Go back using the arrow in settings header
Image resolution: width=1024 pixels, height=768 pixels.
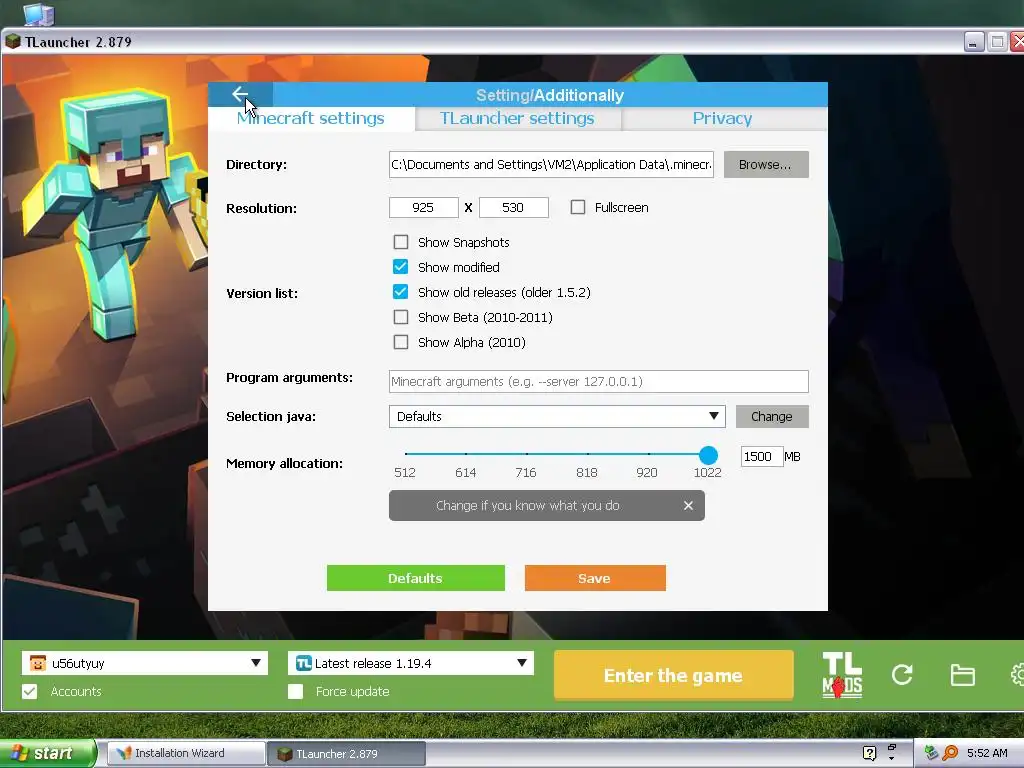pos(240,95)
